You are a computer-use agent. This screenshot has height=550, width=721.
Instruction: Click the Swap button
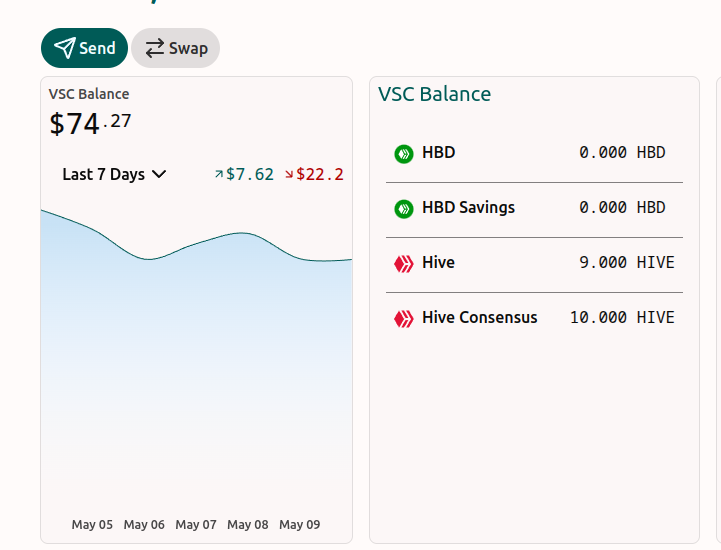click(175, 48)
